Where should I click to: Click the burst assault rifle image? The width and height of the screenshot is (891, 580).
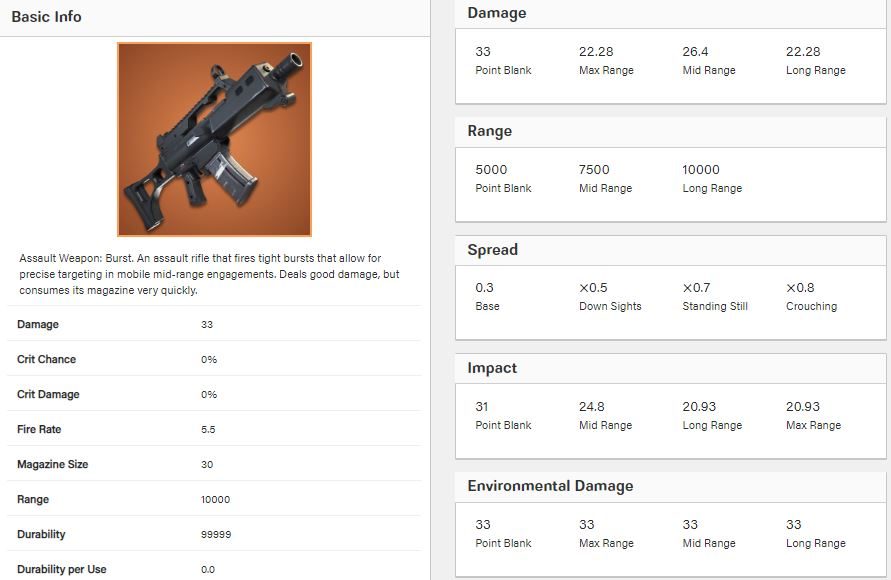(x=214, y=139)
